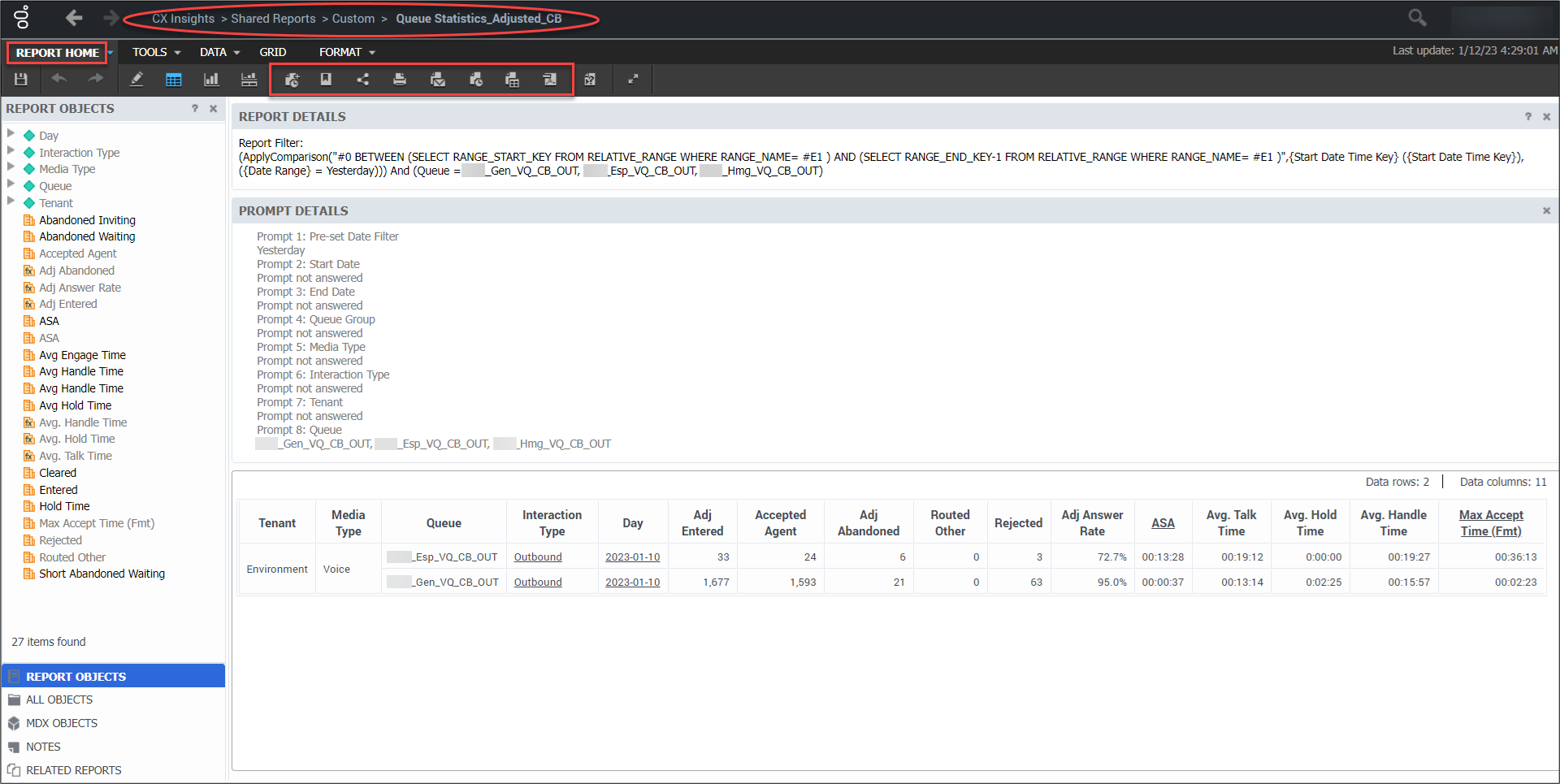This screenshot has height=784, width=1560.
Task: Click the Full Screen mode icon
Action: (633, 80)
